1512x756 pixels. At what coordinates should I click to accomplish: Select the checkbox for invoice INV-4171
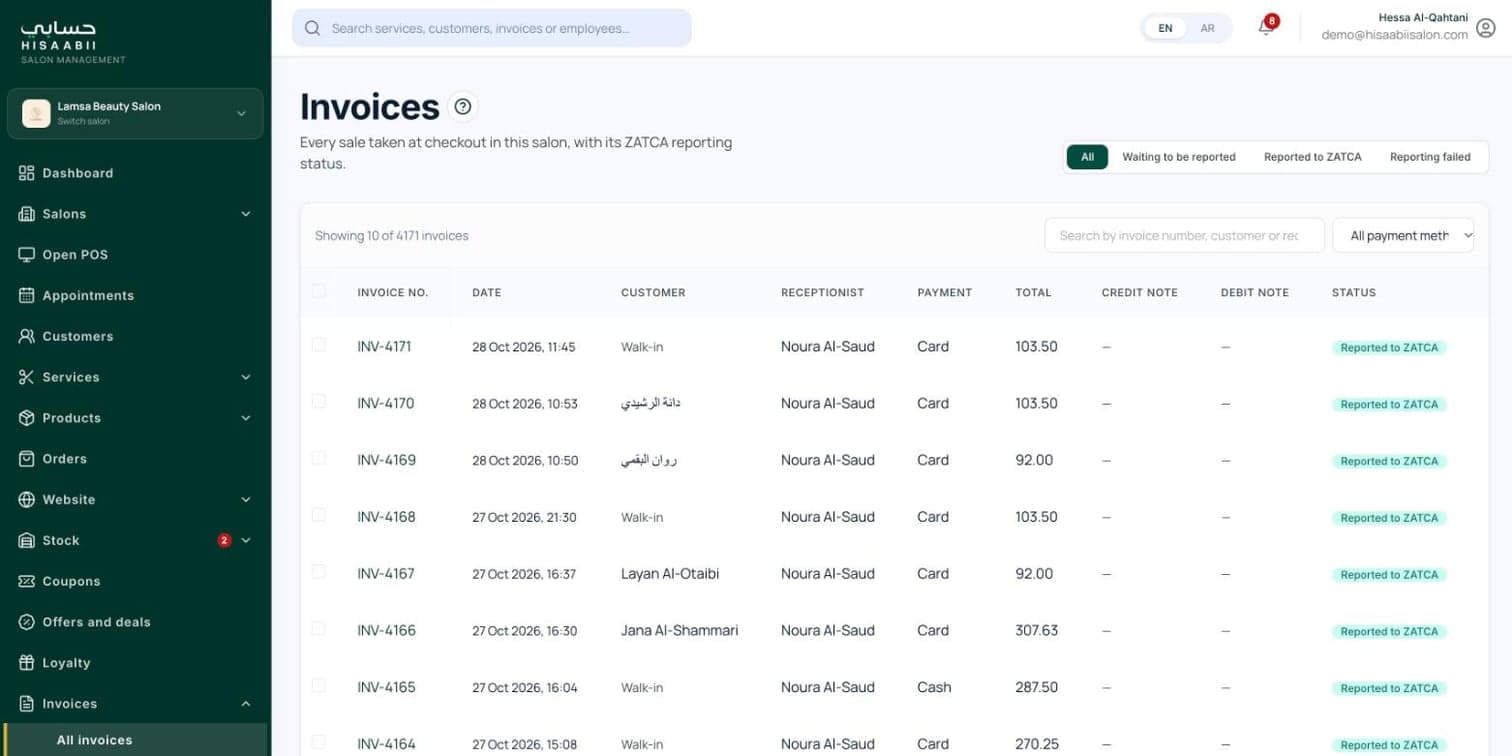[319, 345]
